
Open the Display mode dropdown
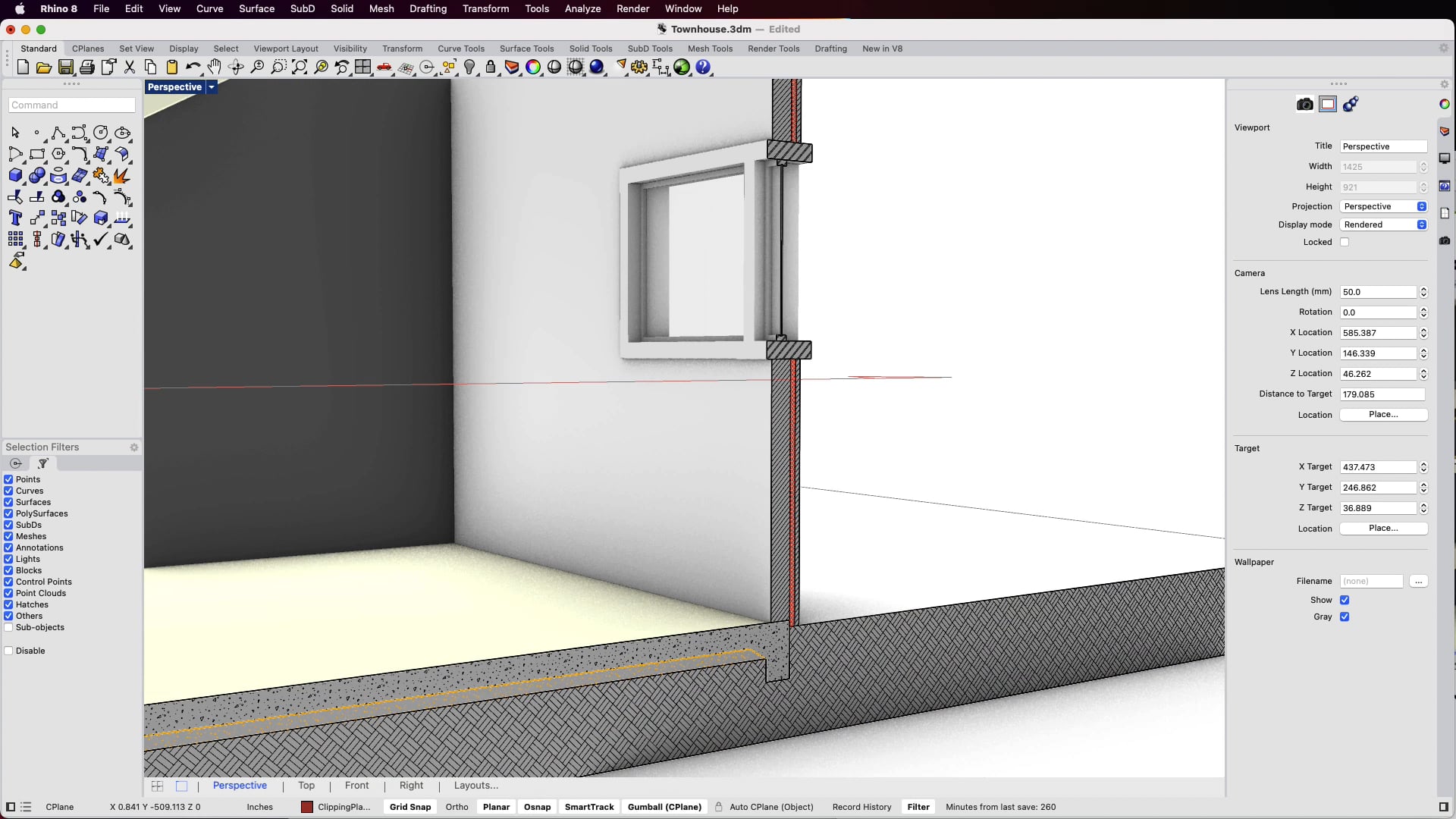[1384, 224]
